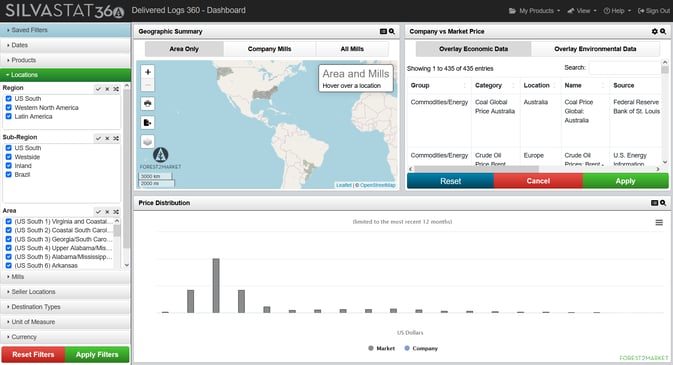The image size is (673, 365).
Task: Open the View menu
Action: pyautogui.click(x=582, y=11)
